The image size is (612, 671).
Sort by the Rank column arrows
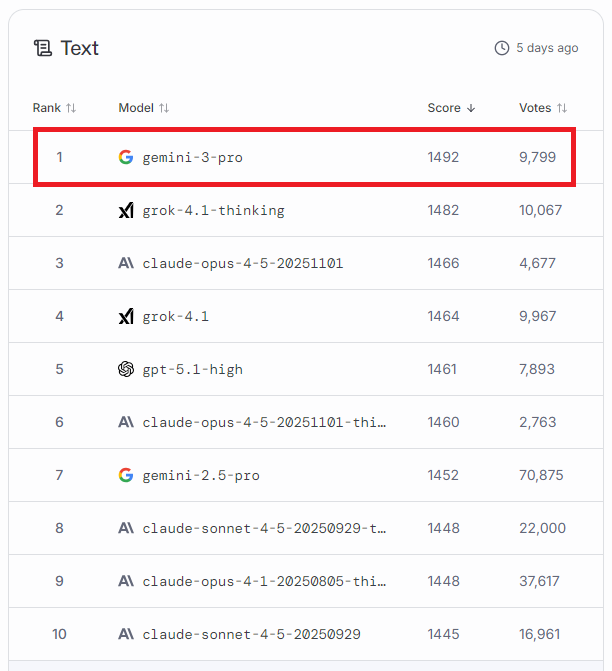[x=71, y=108]
